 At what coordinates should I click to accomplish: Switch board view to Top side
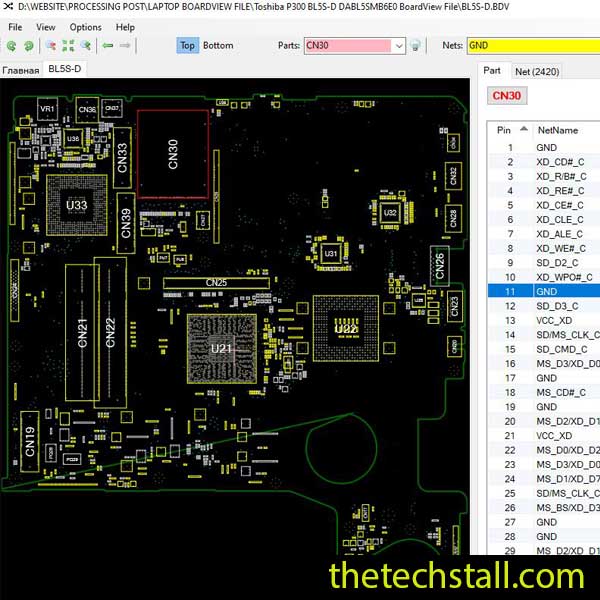pyautogui.click(x=187, y=45)
